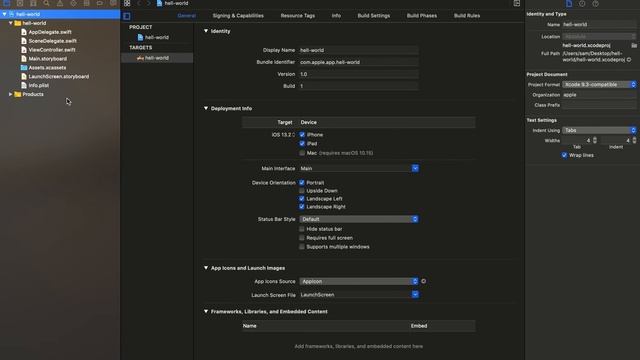Open the Indent Using dropdown

[599, 130]
